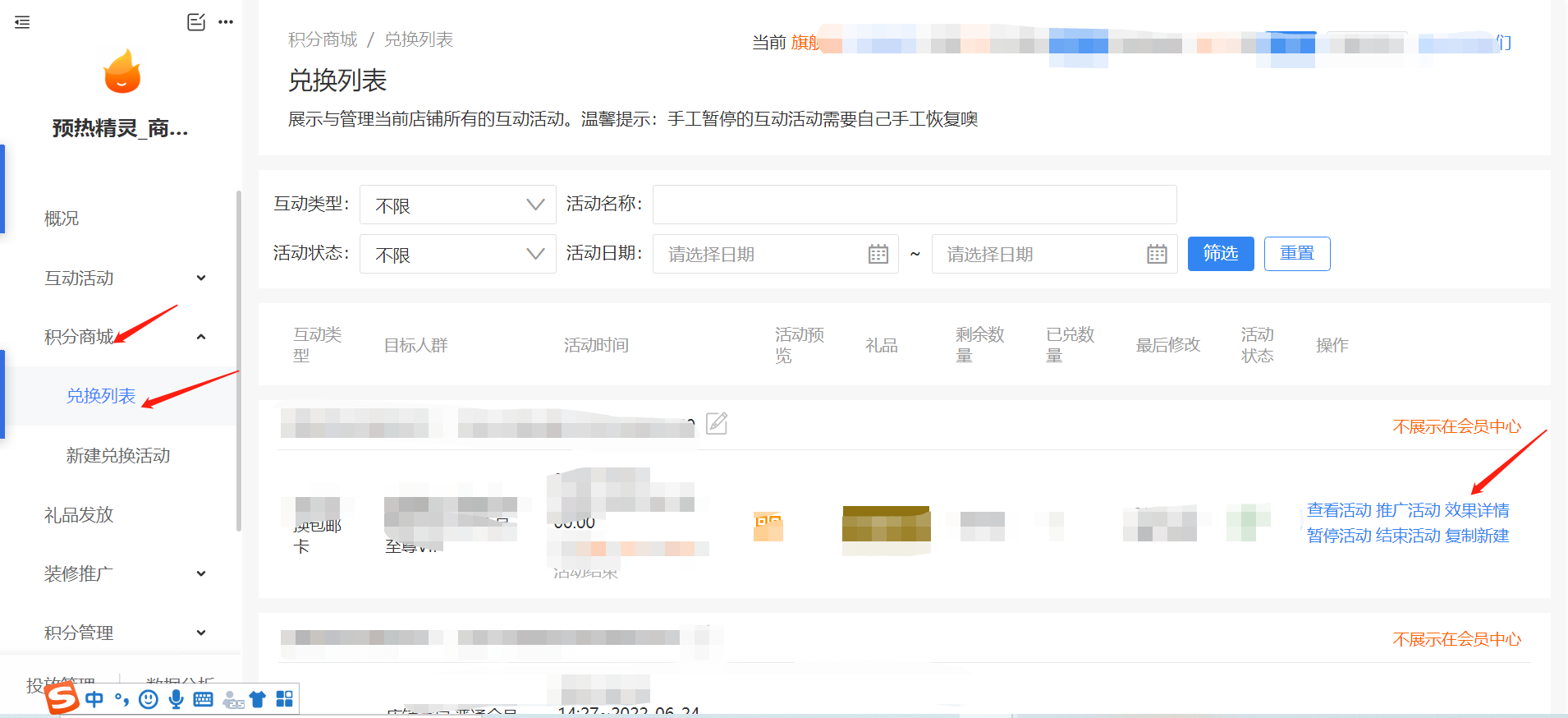
Task: Click pencil edit icon beside first activity name
Action: pyautogui.click(x=717, y=424)
